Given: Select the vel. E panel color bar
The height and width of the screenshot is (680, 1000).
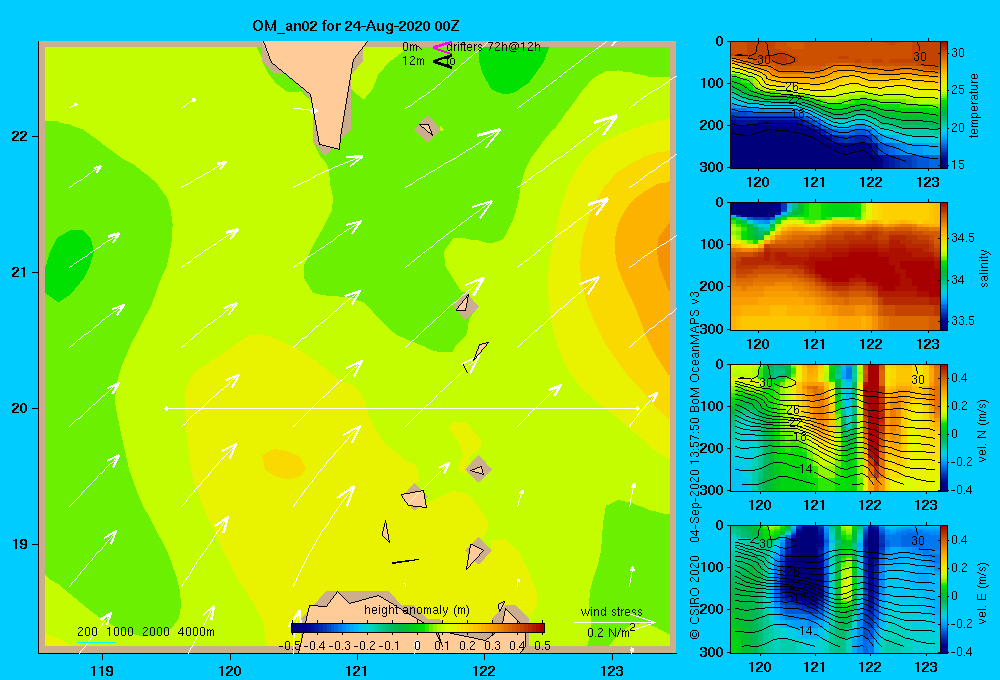Looking at the screenshot, I should tap(944, 589).
